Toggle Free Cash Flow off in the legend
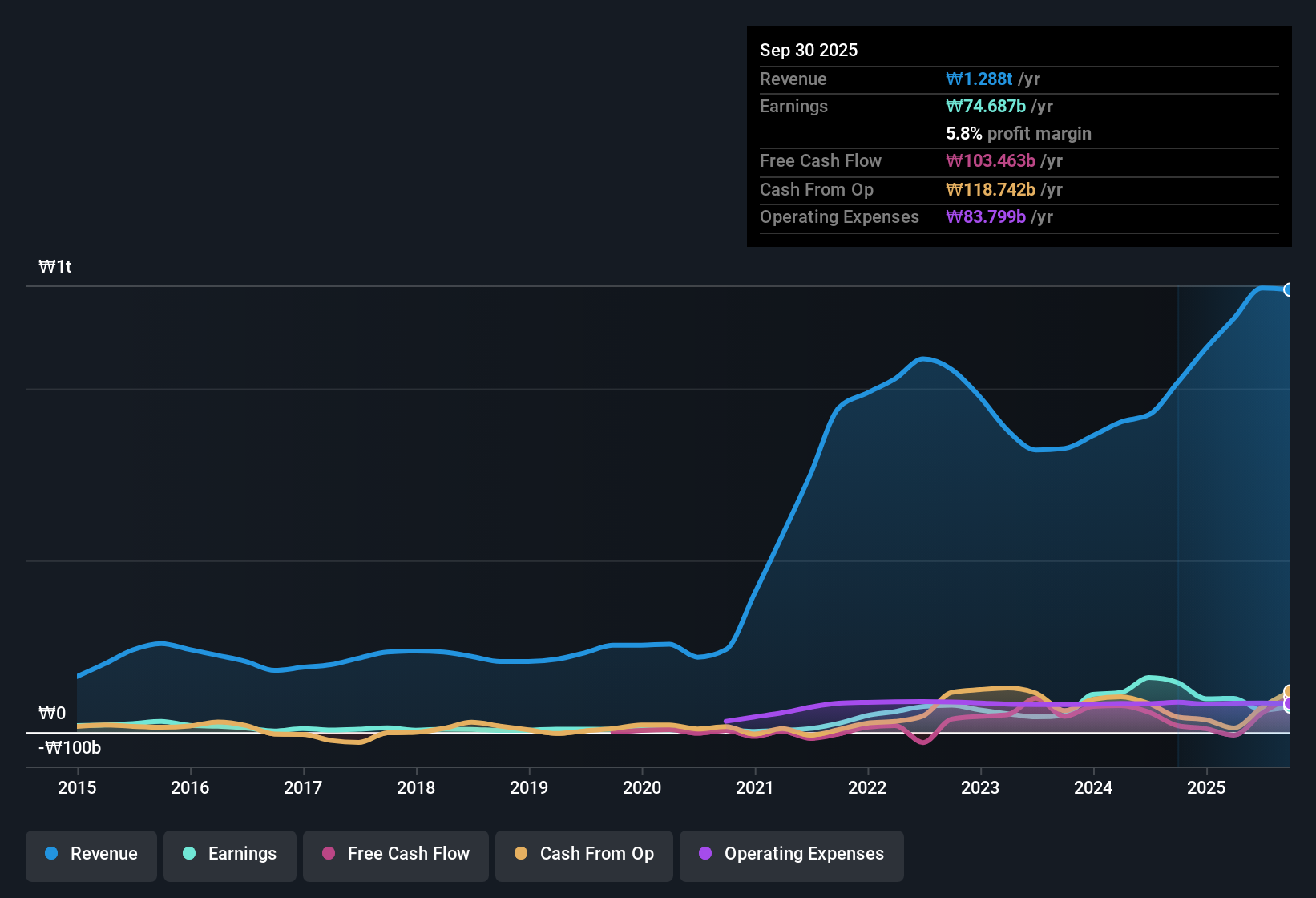 (x=396, y=854)
